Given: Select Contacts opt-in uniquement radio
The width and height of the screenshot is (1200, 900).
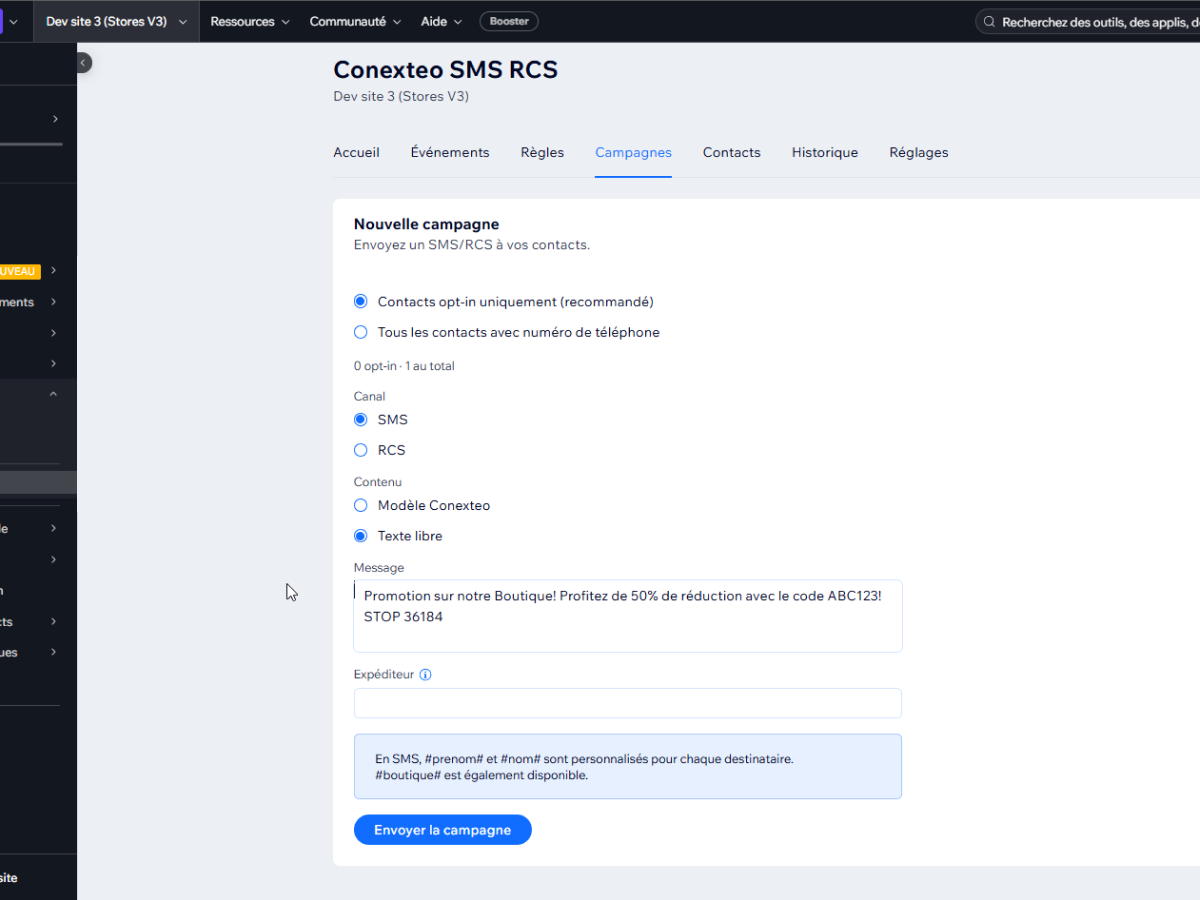Looking at the screenshot, I should point(361,301).
